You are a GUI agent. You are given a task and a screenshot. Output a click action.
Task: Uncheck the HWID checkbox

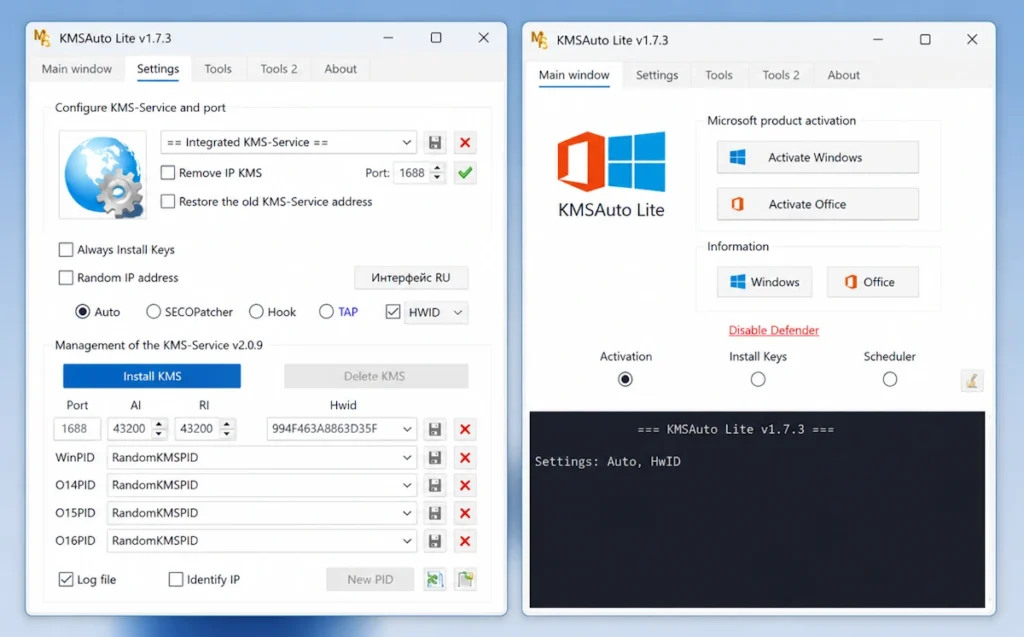[392, 312]
